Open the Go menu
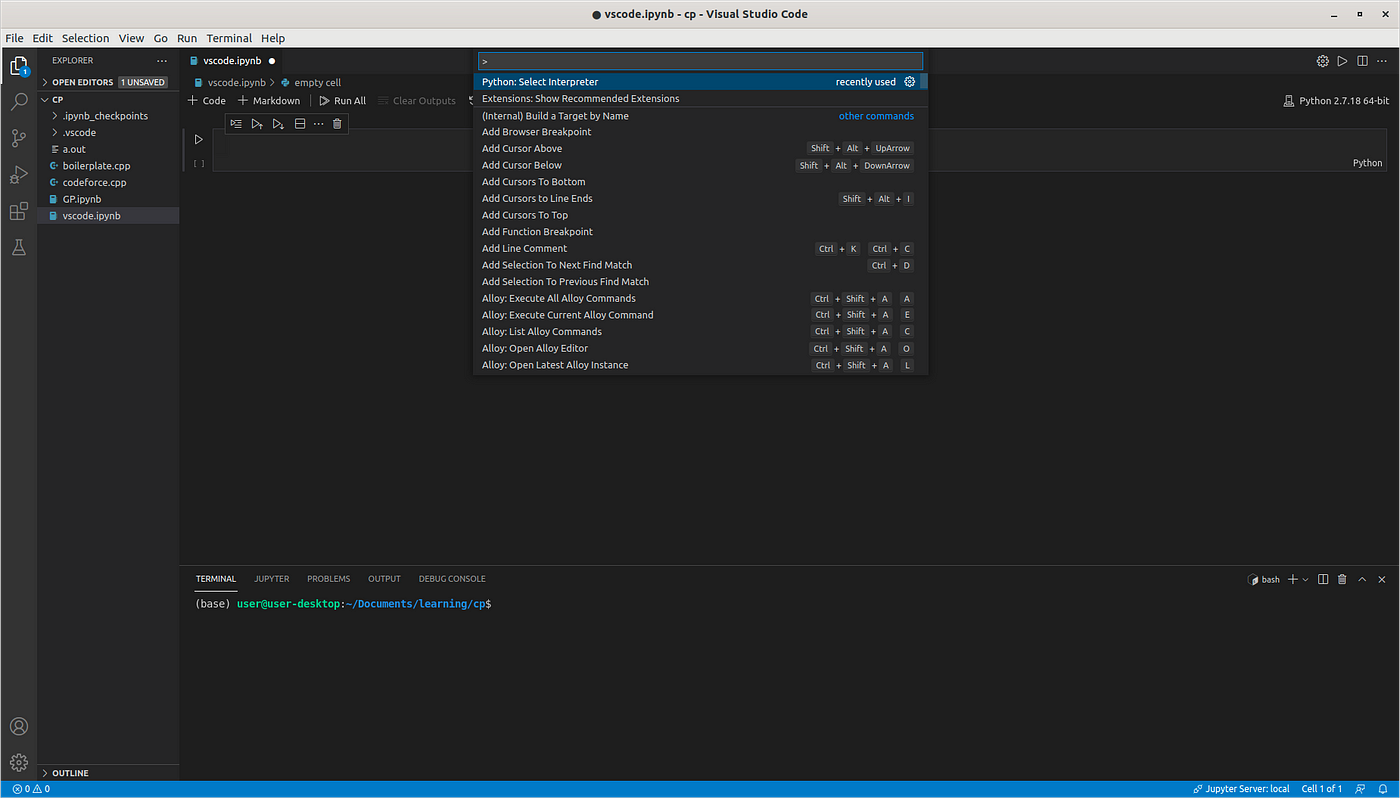Screen dimensions: 1400x798 [x=160, y=38]
